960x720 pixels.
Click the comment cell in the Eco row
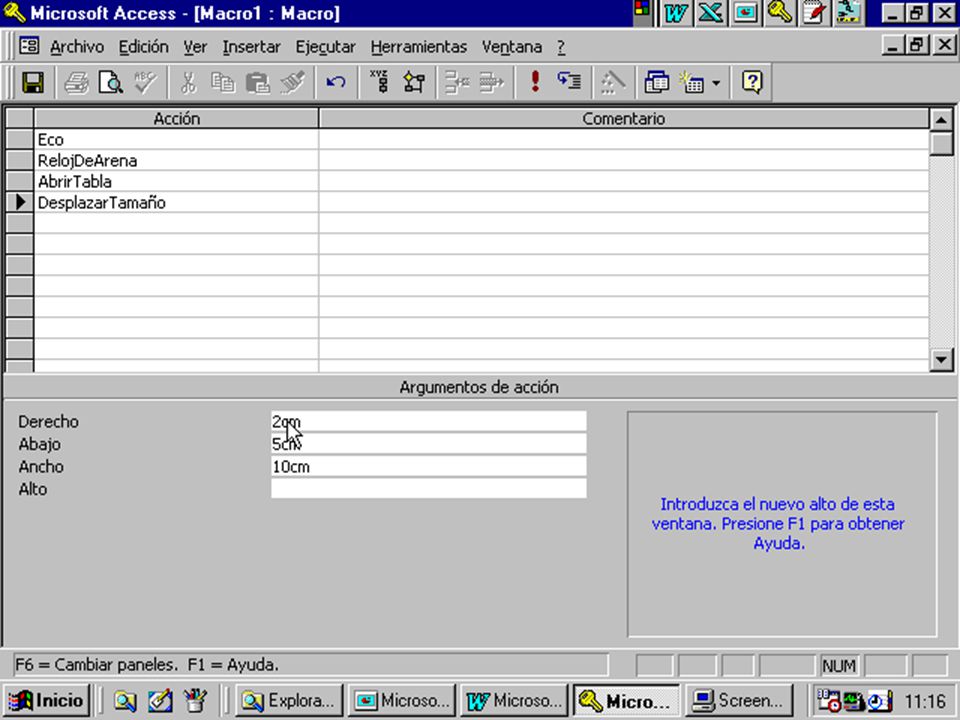(623, 140)
